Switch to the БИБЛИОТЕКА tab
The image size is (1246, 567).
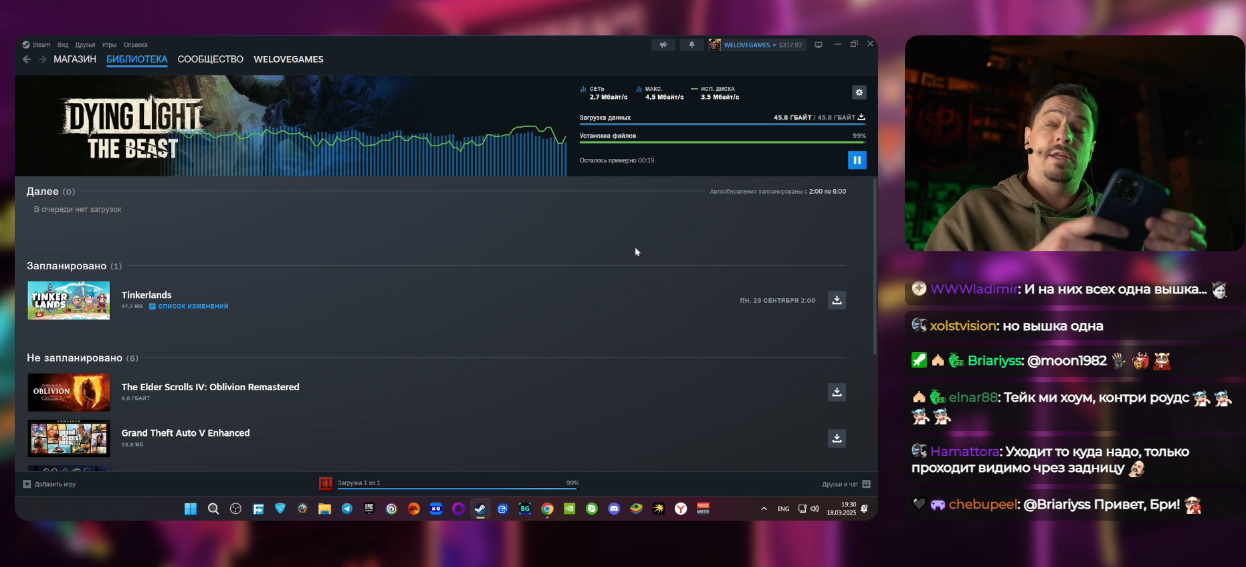tap(137, 59)
